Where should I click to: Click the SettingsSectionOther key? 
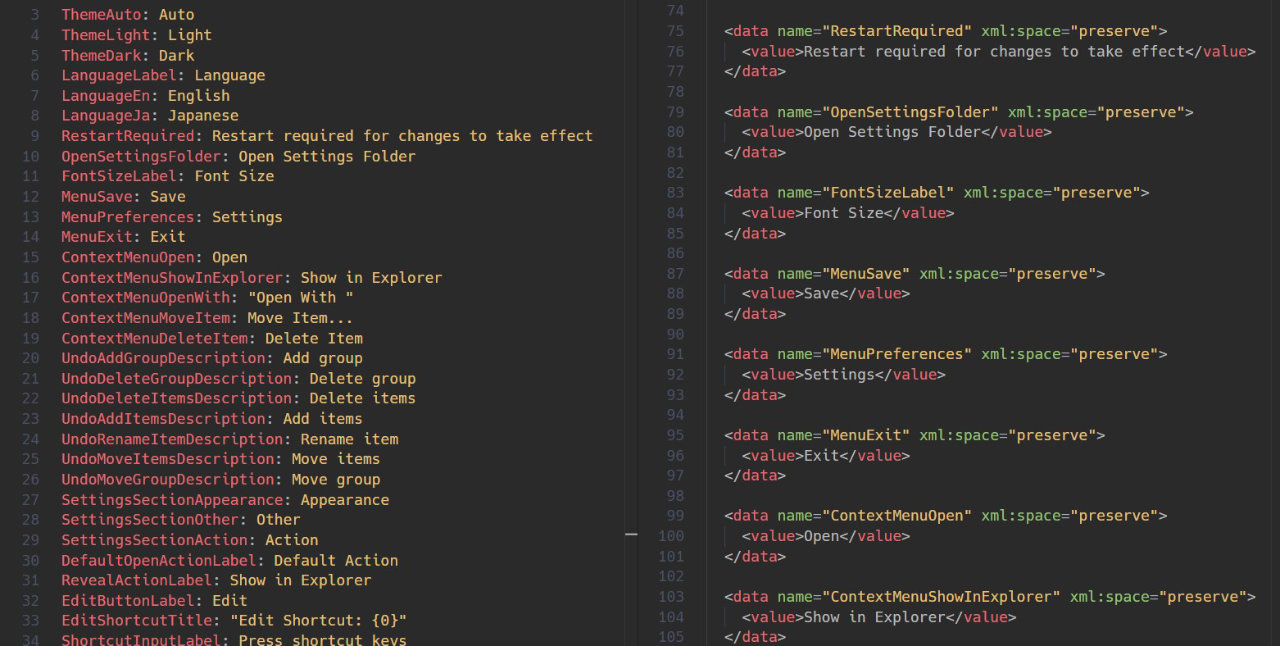(150, 520)
